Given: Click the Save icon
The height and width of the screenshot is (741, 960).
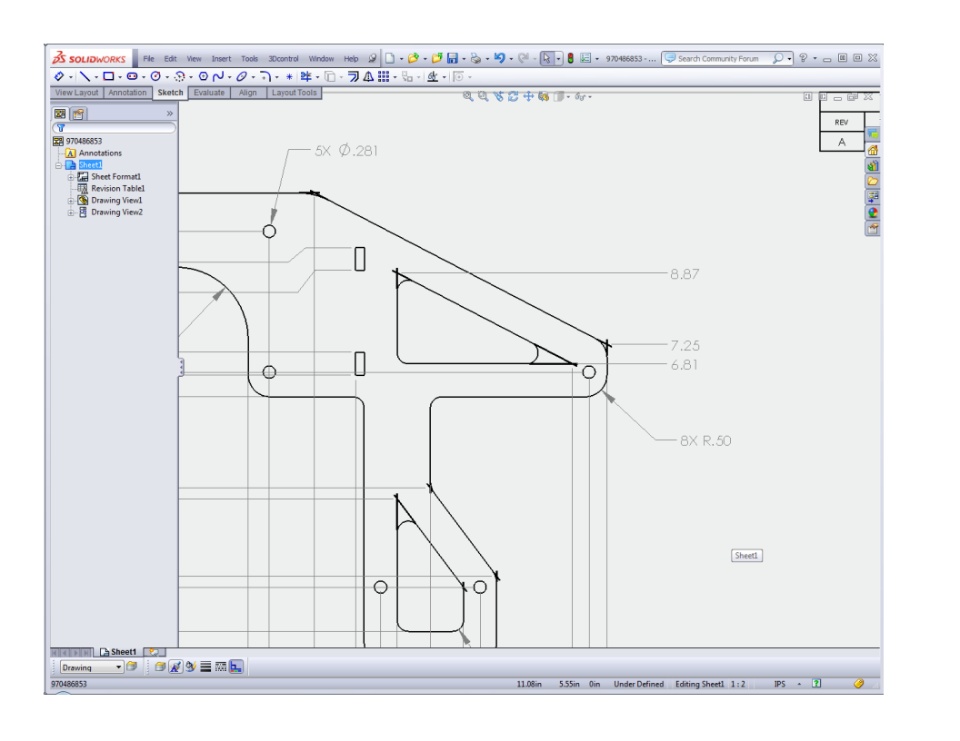Looking at the screenshot, I should click(452, 58).
